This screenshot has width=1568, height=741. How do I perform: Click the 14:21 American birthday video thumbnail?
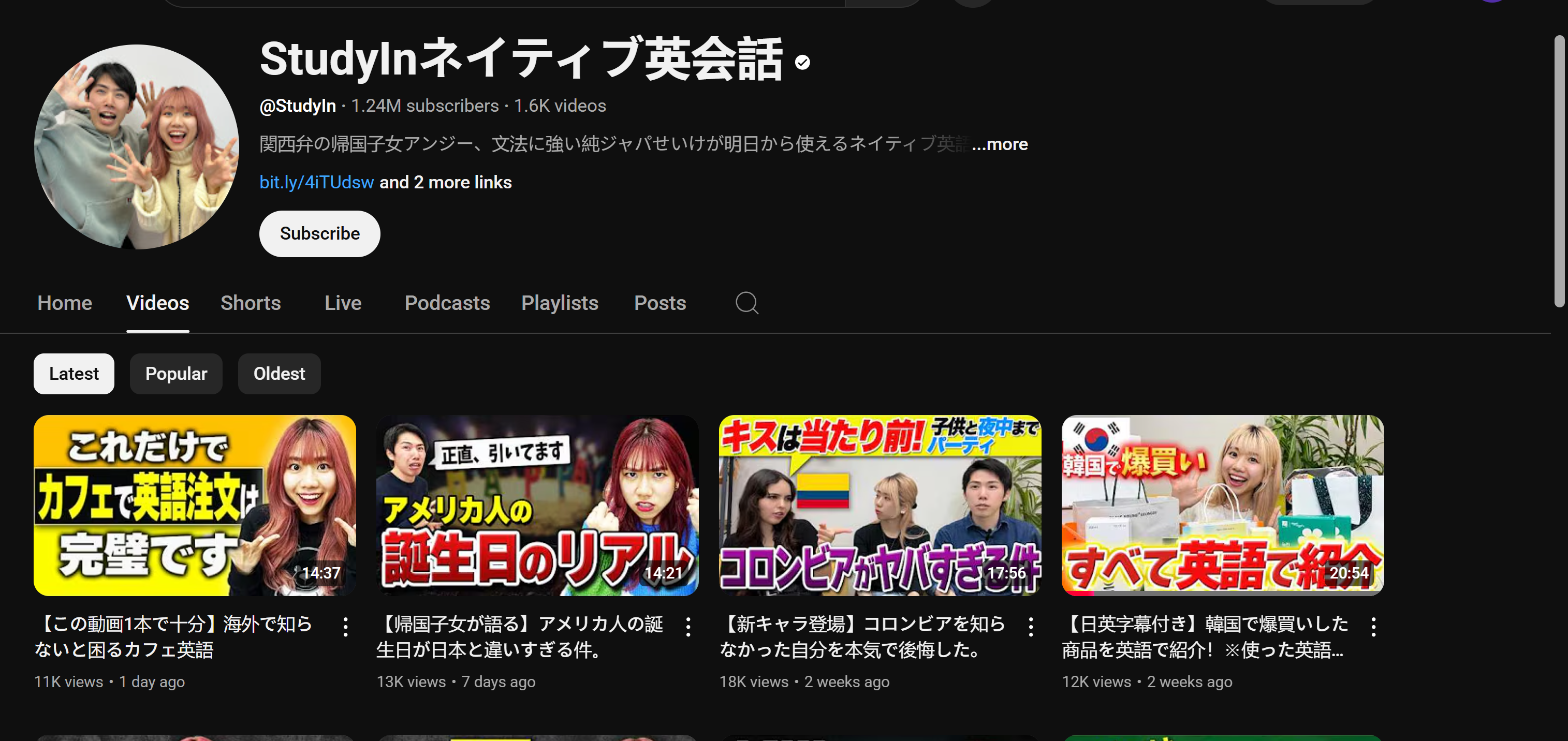pyautogui.click(x=537, y=505)
